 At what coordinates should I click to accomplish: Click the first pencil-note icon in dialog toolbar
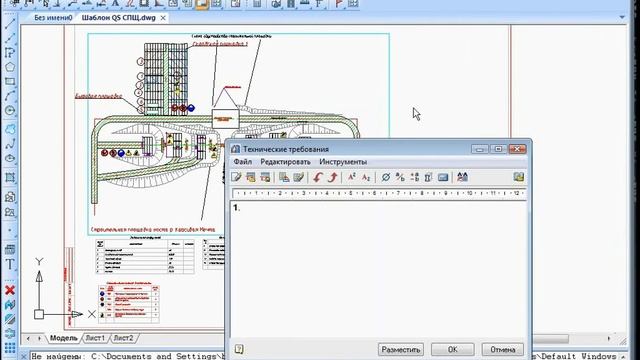pyautogui.click(x=236, y=177)
